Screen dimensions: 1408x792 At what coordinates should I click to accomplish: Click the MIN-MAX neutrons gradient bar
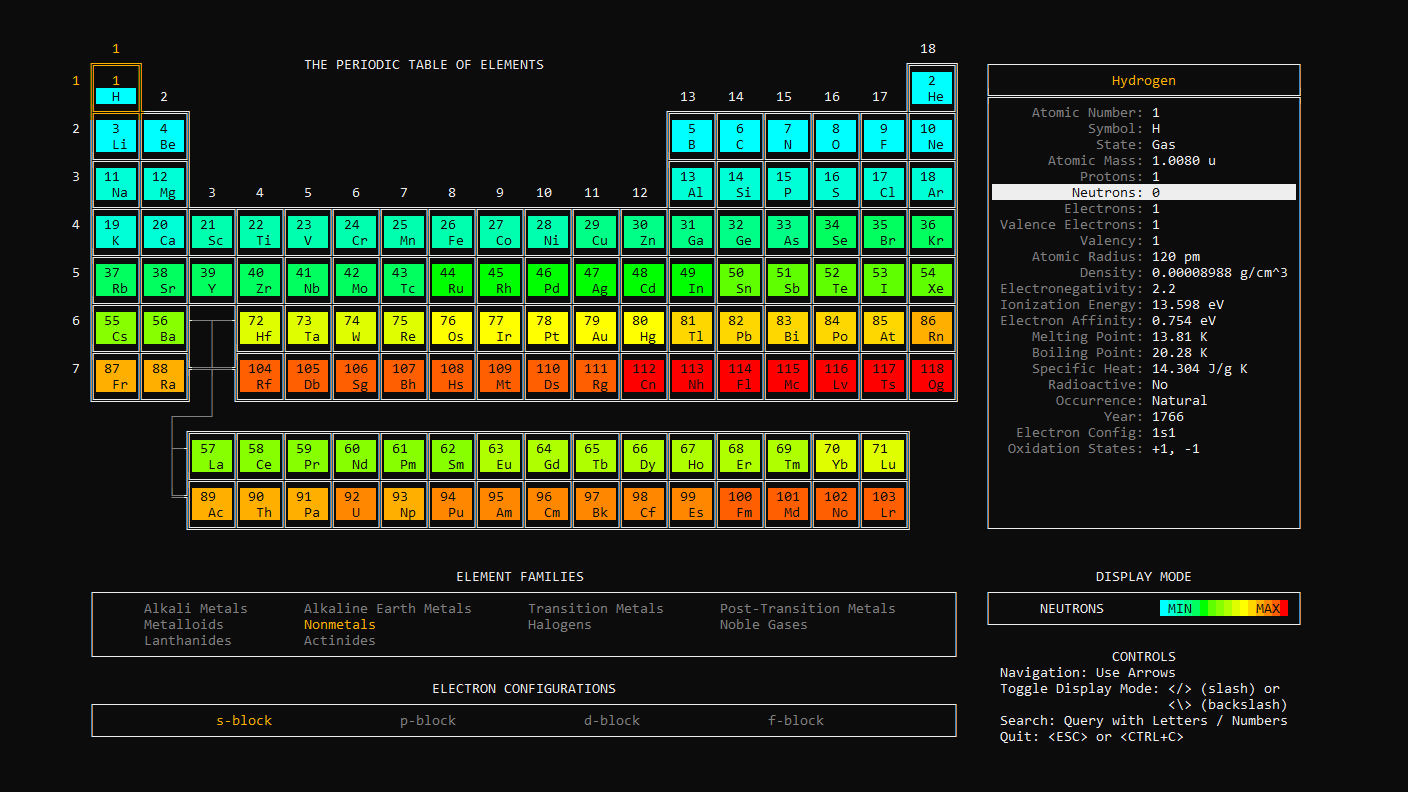(1225, 607)
